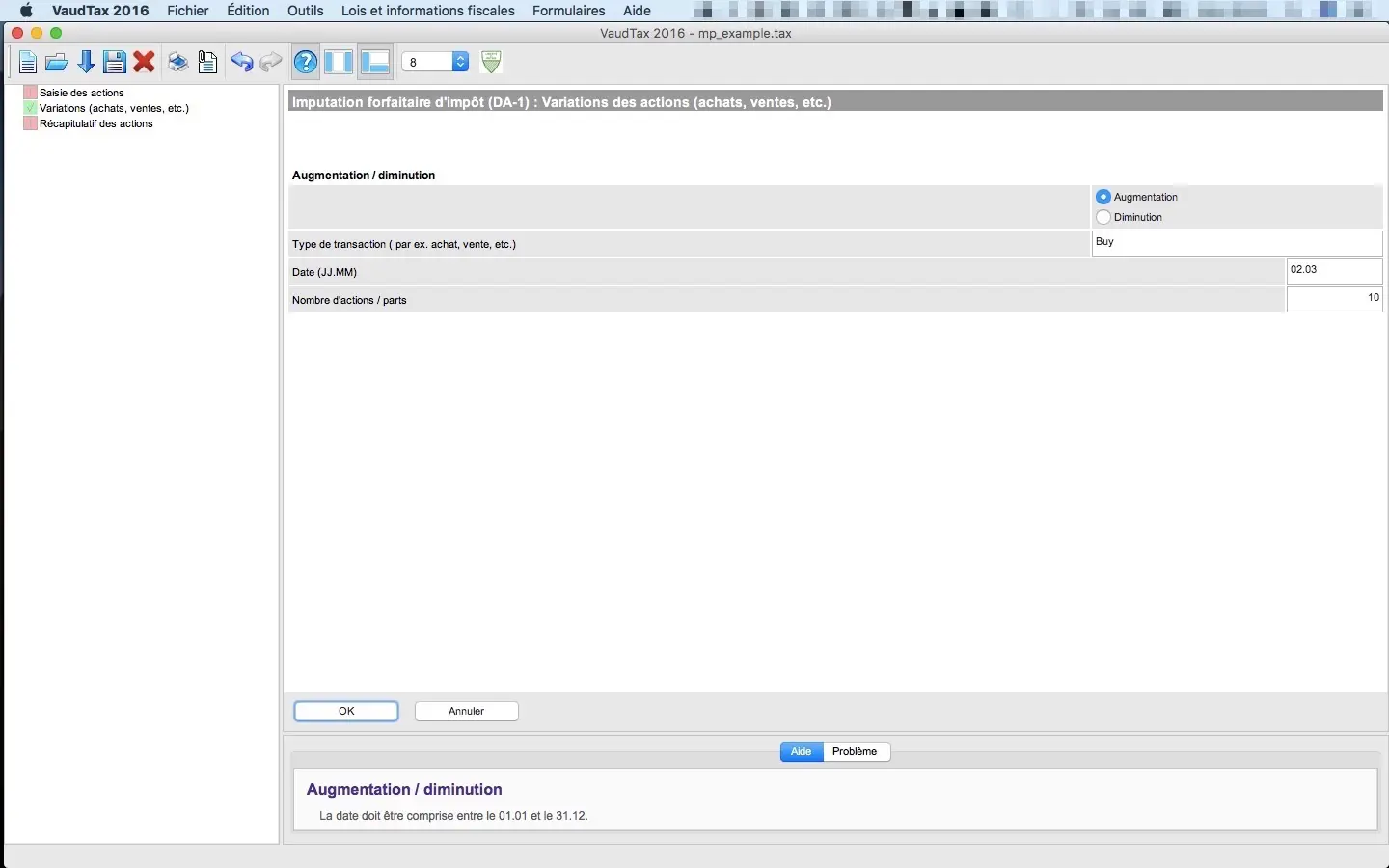Click the blue down-arrow import icon
1389x868 pixels.
click(x=86, y=63)
